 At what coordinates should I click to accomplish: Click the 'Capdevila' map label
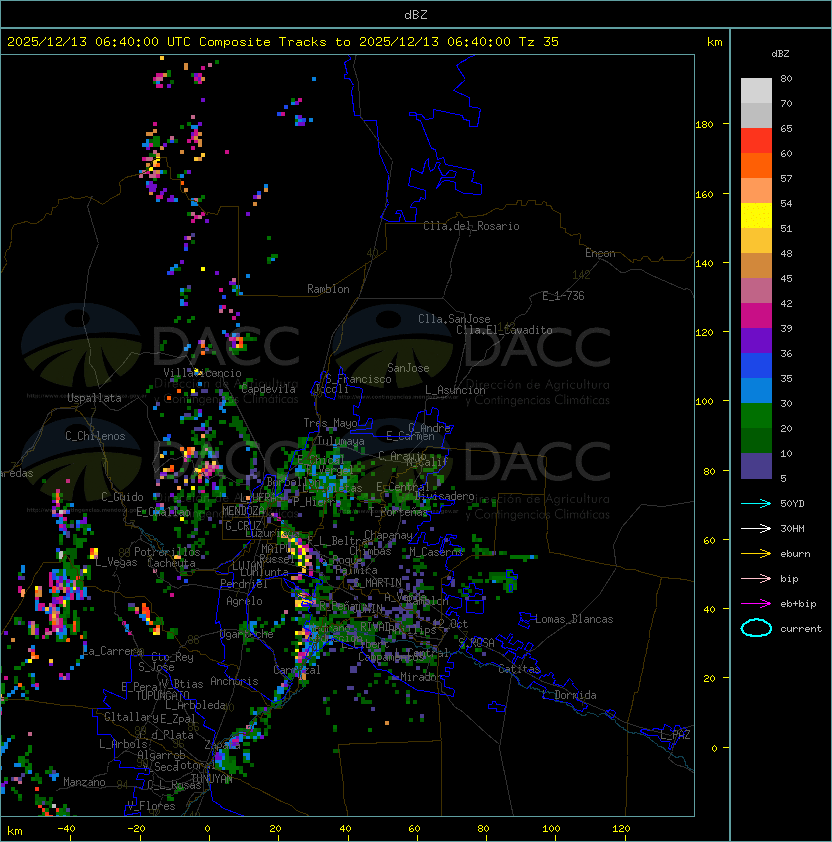click(268, 389)
